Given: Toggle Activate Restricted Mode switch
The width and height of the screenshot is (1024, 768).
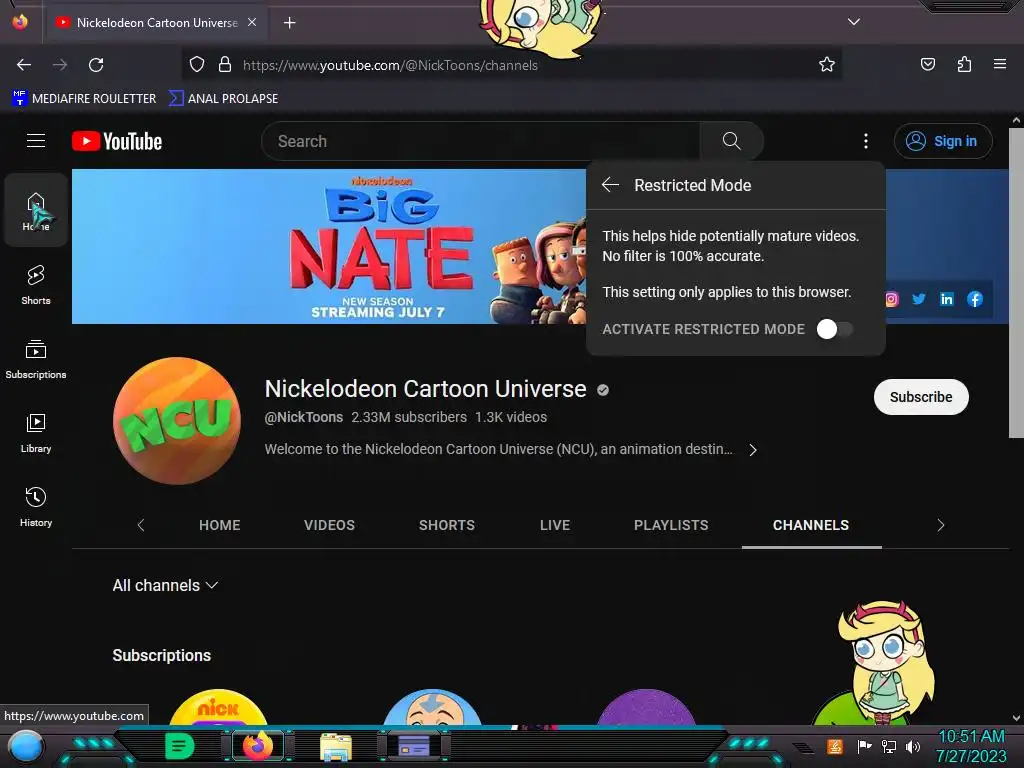Looking at the screenshot, I should click(x=835, y=329).
